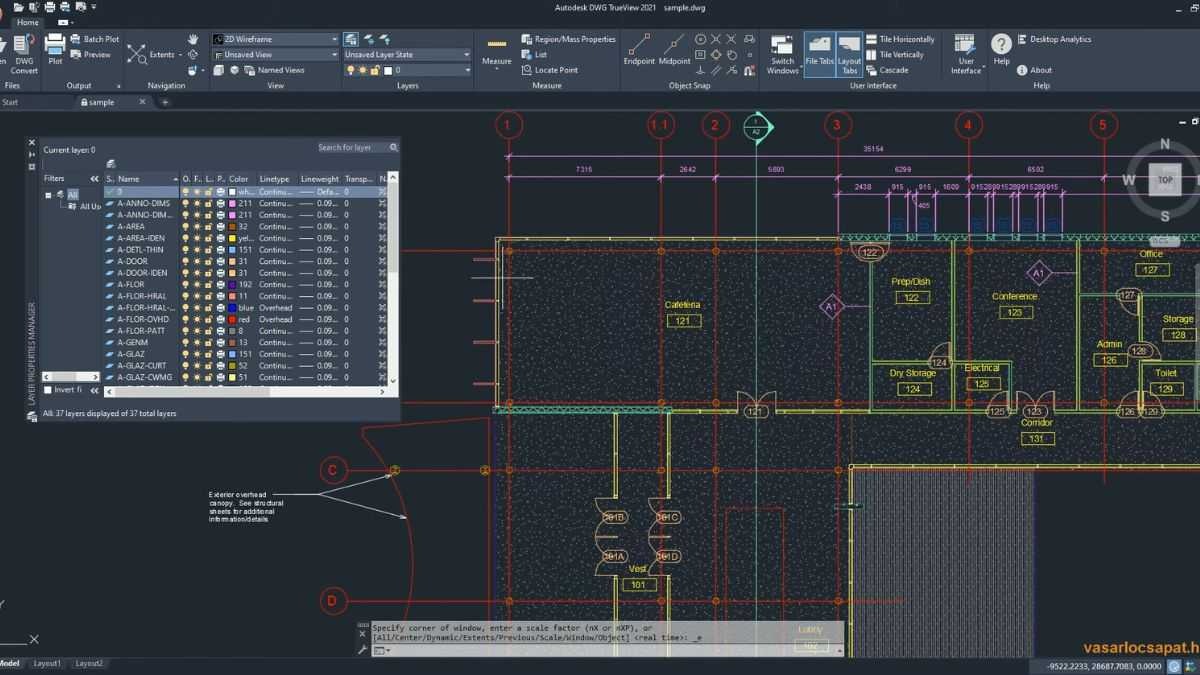This screenshot has height=675, width=1200.
Task: Collapse the All filter tree node
Action: [x=49, y=195]
